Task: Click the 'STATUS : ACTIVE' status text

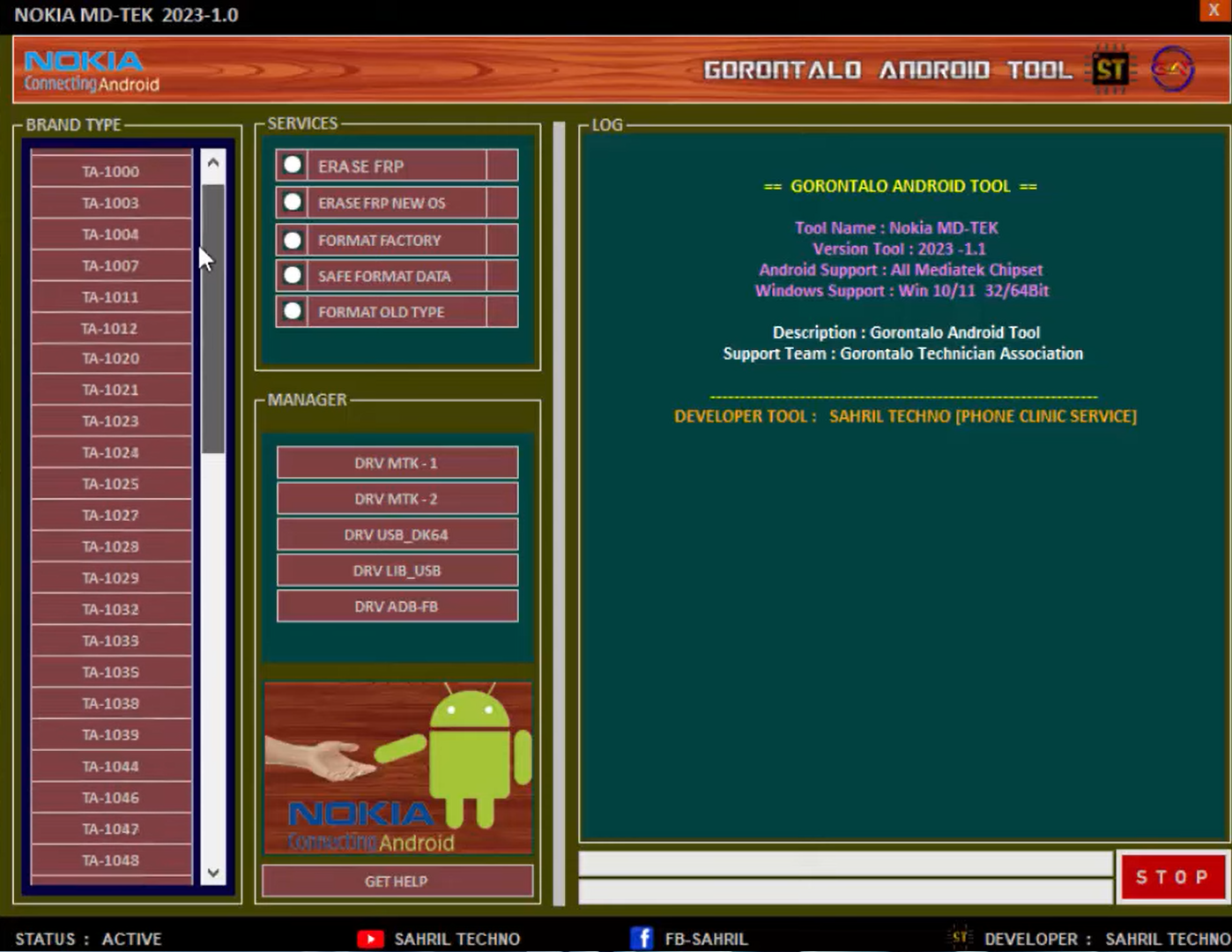Action: (88, 939)
